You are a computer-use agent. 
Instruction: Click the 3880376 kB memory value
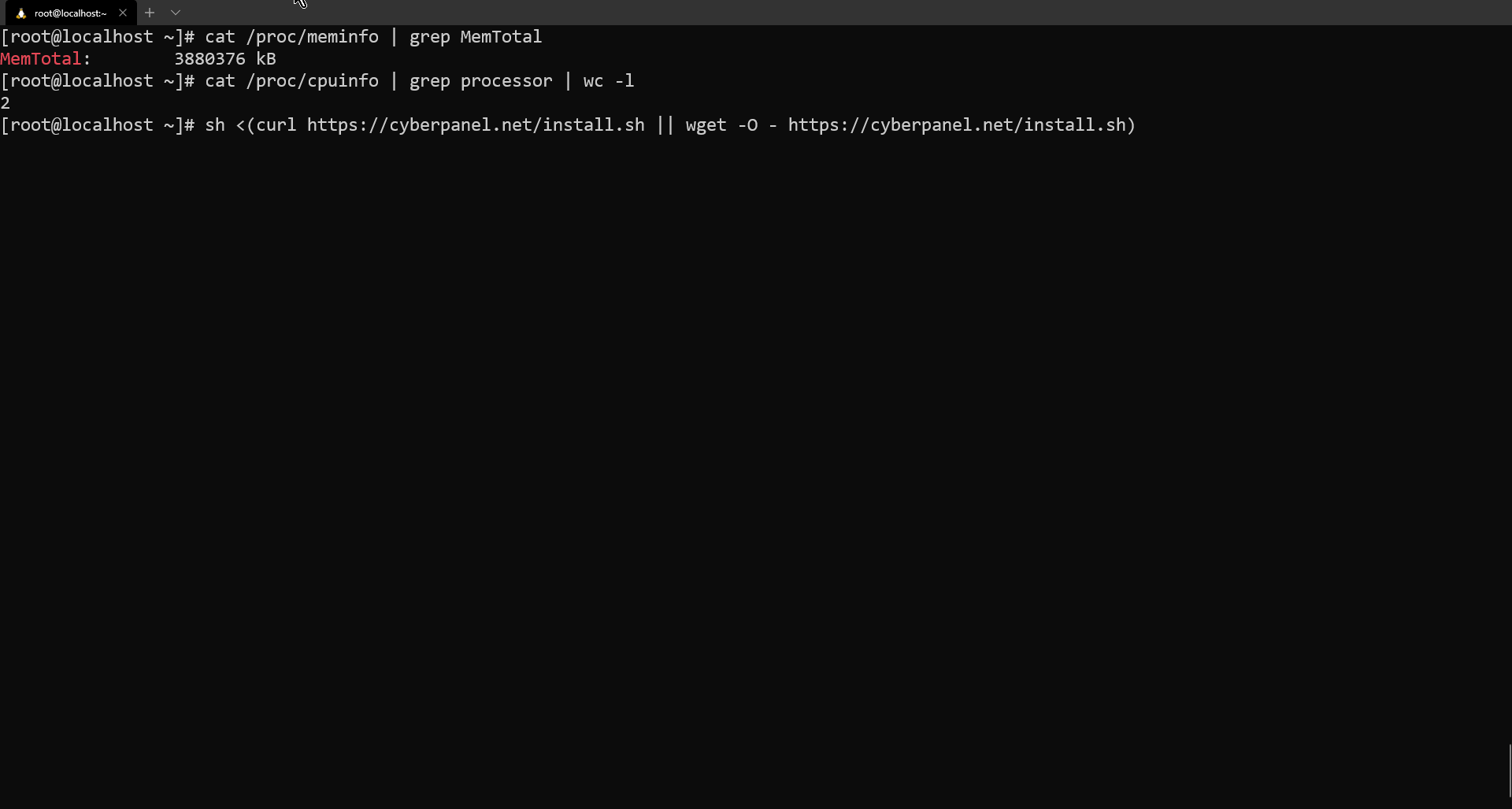224,59
